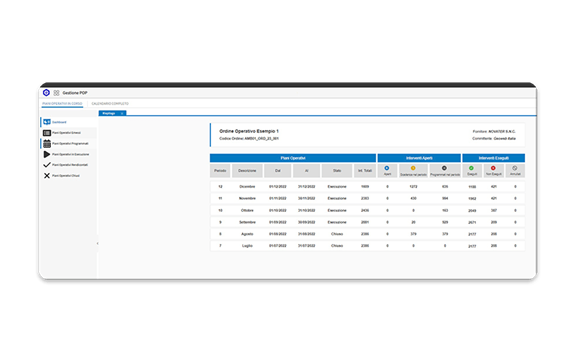Switch to Calendario Completo tab
Image resolution: width=576 pixels, height=362 pixels.
[x=110, y=104]
